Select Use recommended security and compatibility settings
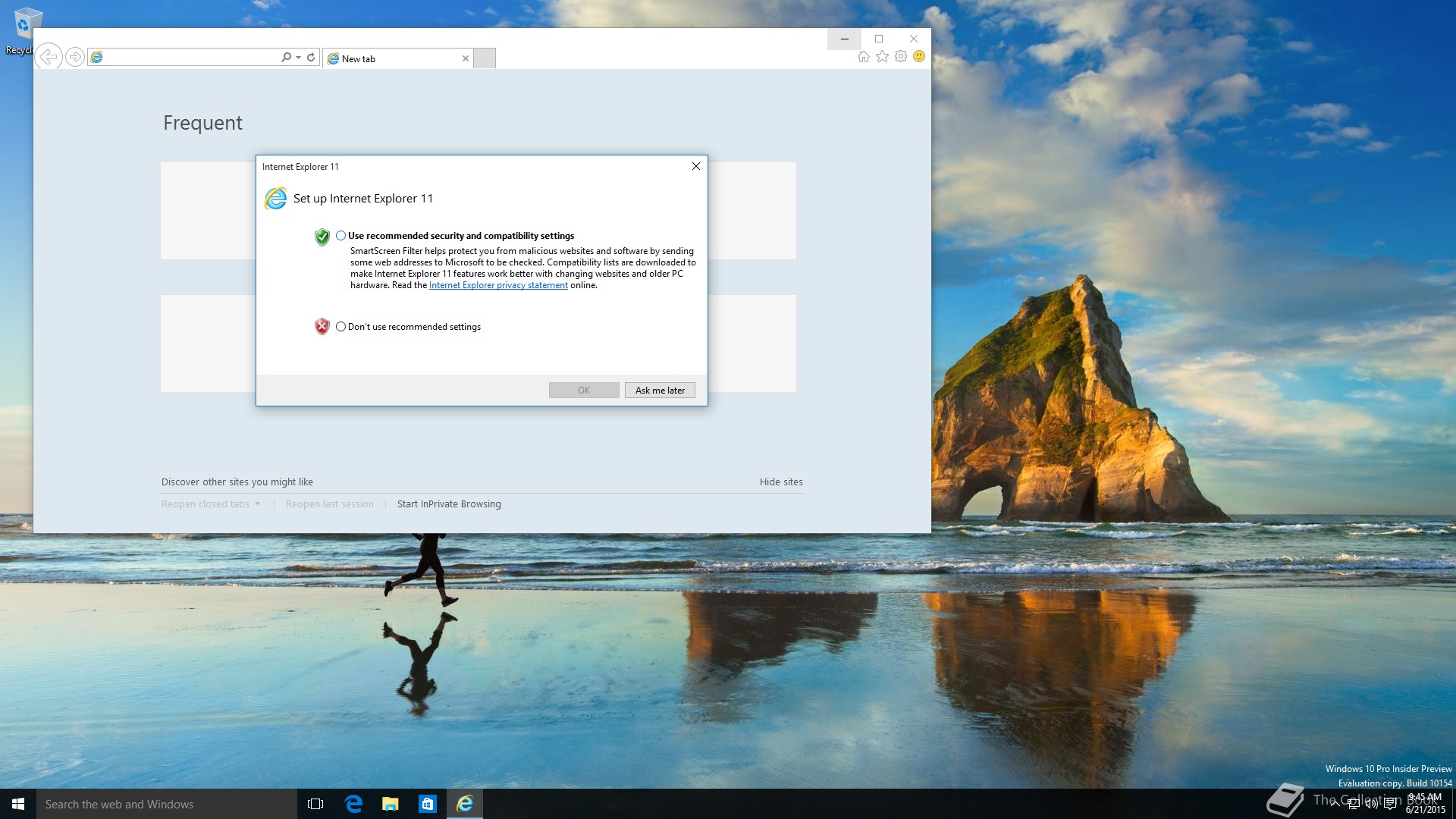Image resolution: width=1456 pixels, height=819 pixels. click(455, 236)
